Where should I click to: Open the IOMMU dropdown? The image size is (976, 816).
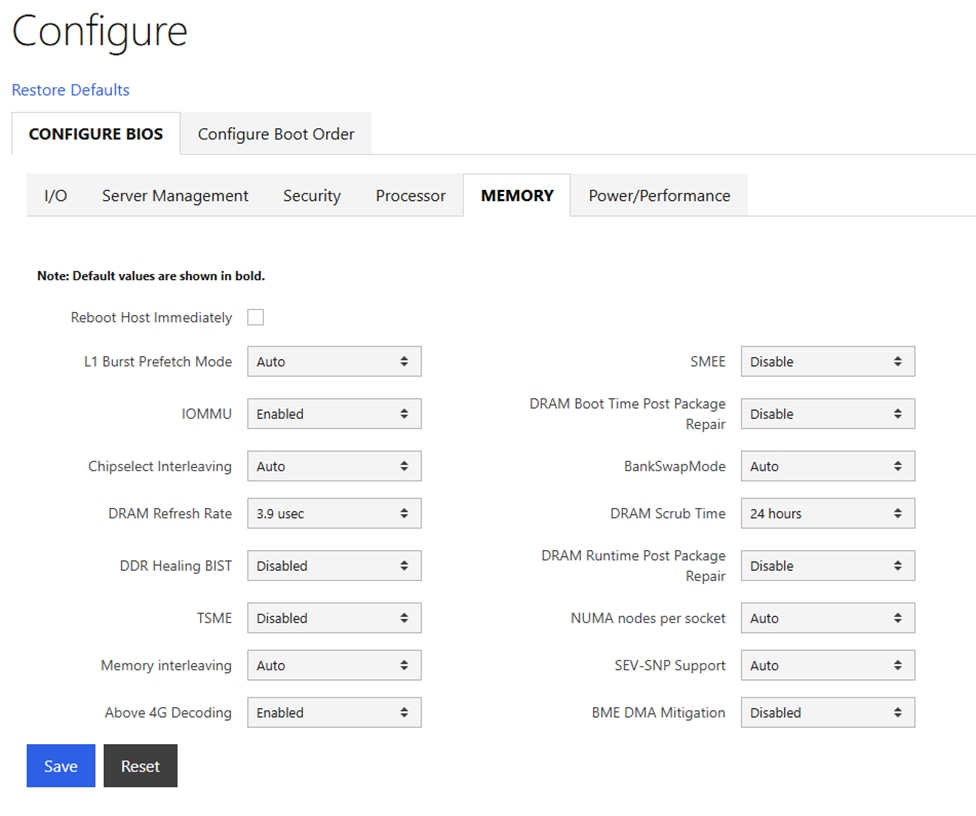334,413
